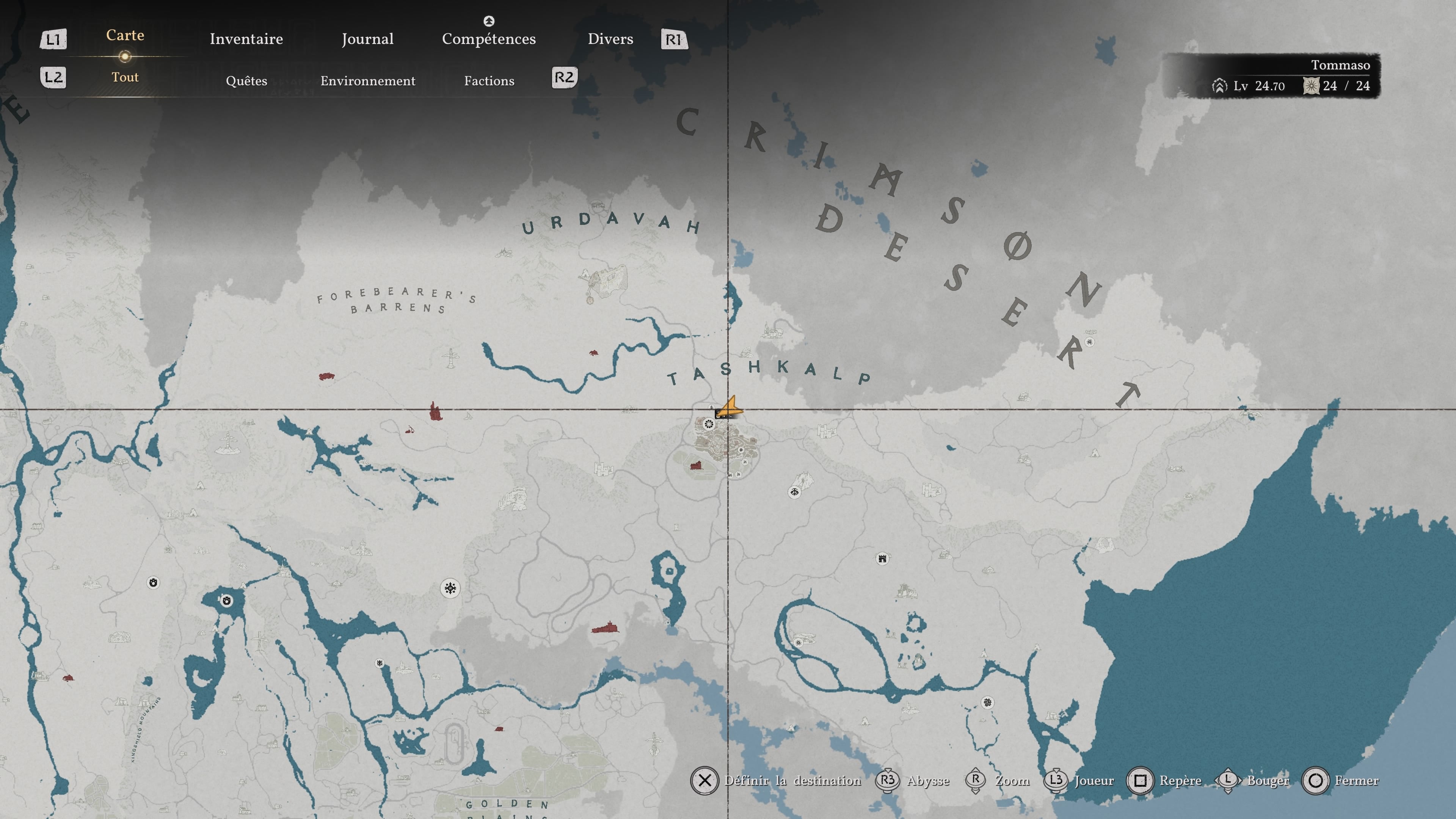1456x819 pixels.
Task: Switch to the Inventaire tab
Action: tap(246, 39)
